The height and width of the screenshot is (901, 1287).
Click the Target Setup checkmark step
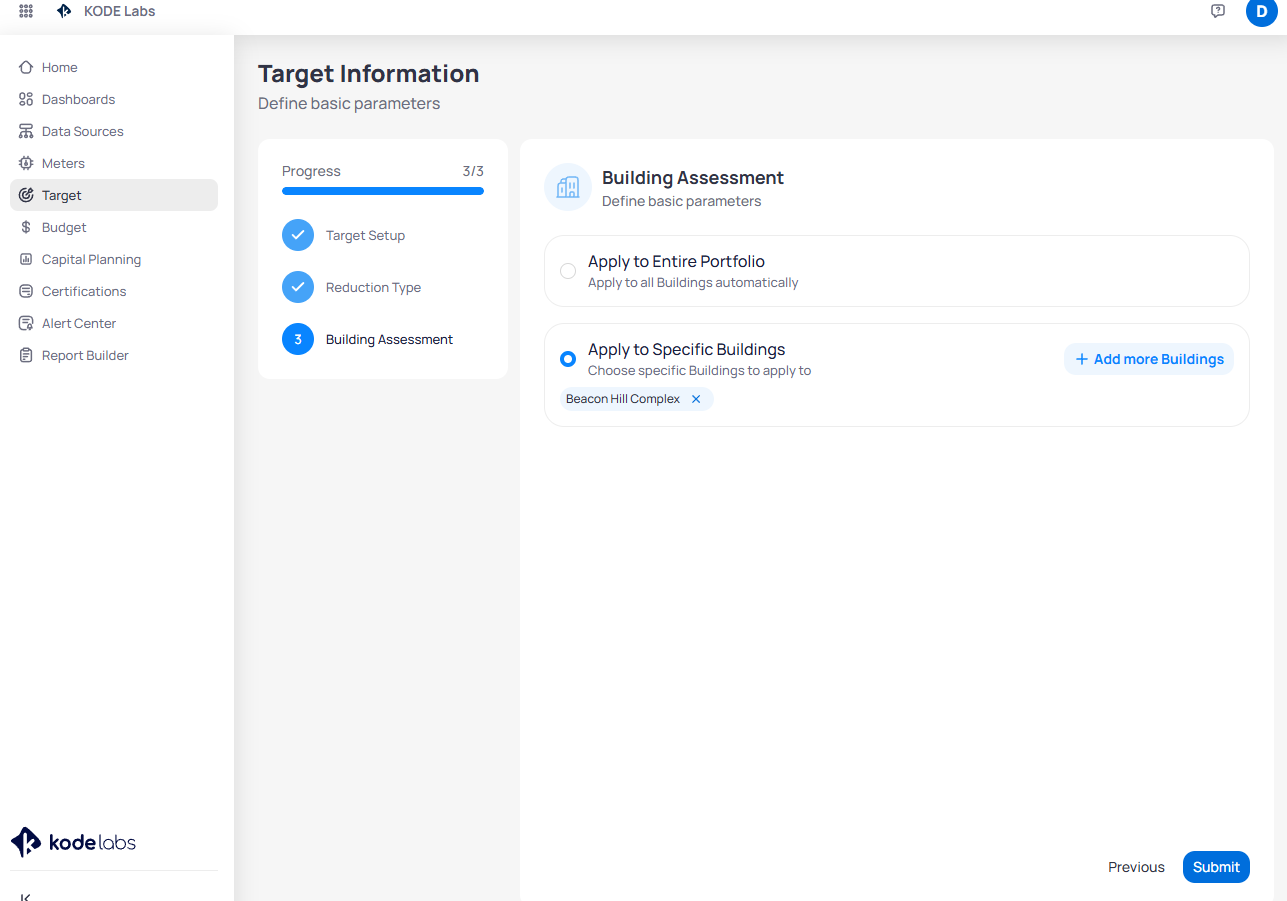(x=298, y=235)
